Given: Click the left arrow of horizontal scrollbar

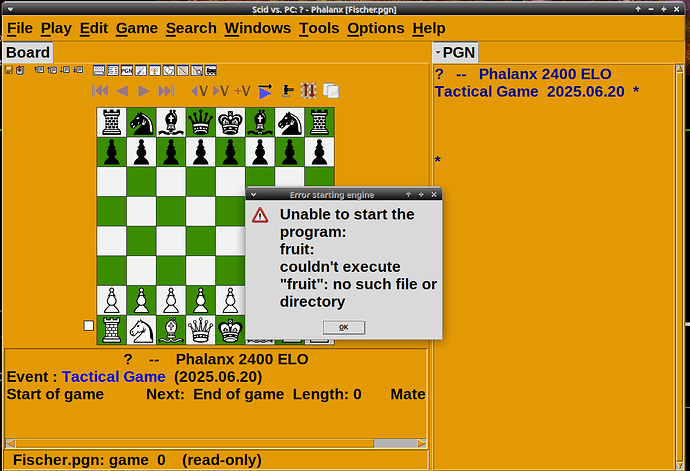Looking at the screenshot, I should pyautogui.click(x=10, y=443).
